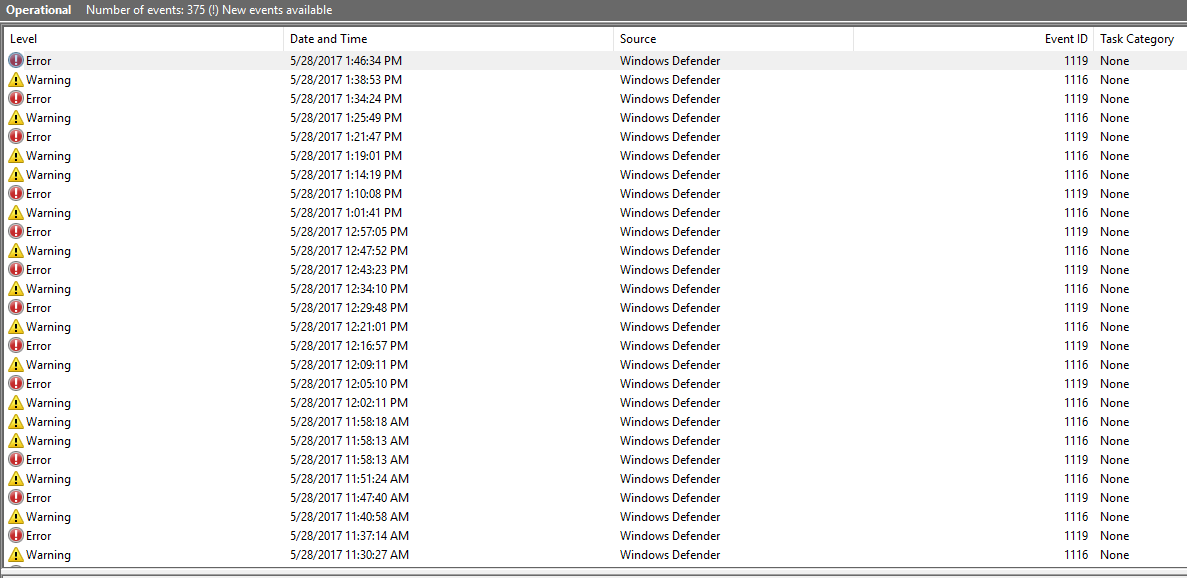Click the error icon for 12:16:57 PM event
Screen dimensions: 1187x578
tap(16, 345)
